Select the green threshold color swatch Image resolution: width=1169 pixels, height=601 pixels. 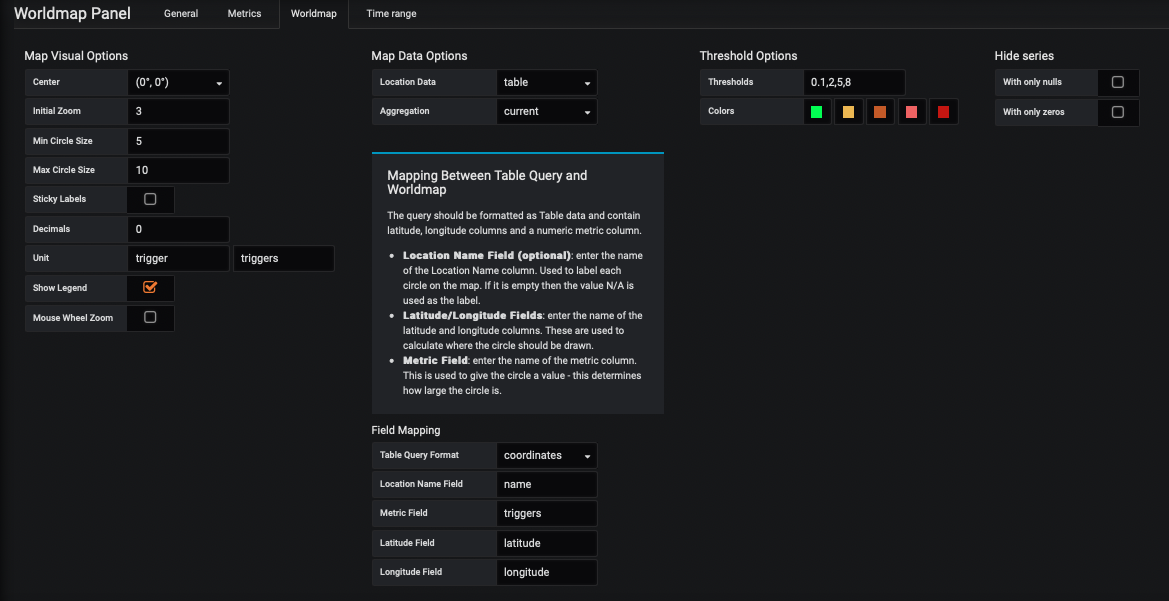(815, 111)
